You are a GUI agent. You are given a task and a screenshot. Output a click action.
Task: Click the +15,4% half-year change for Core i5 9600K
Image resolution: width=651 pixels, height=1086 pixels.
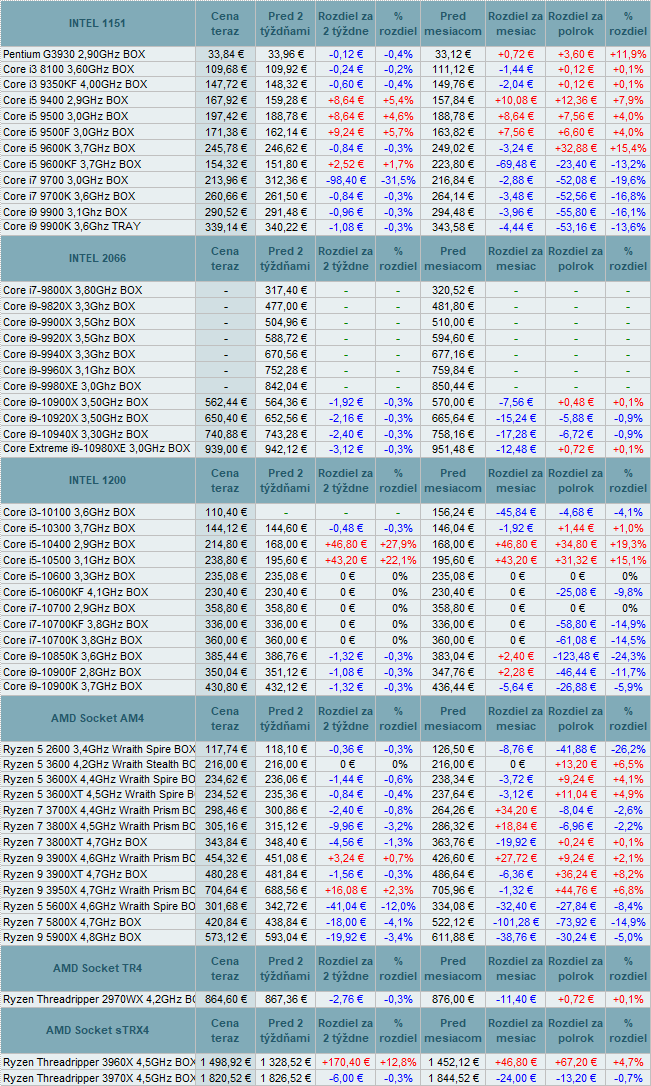(628, 148)
